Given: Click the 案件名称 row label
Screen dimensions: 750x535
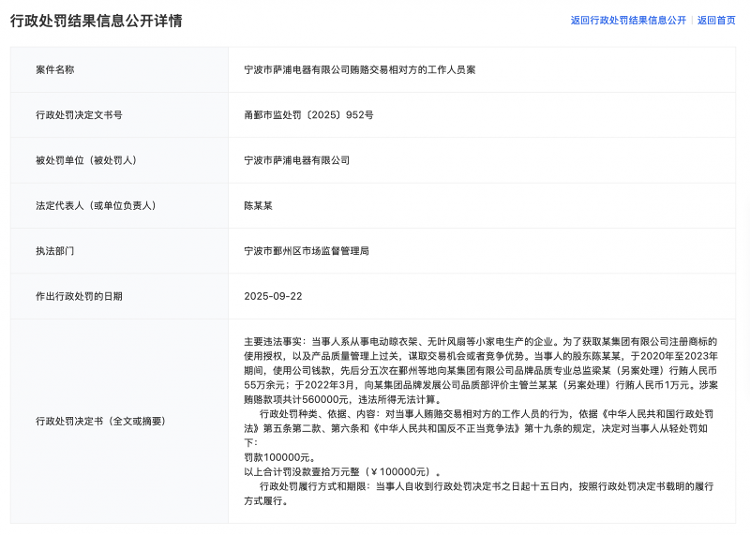Looking at the screenshot, I should (x=55, y=70).
